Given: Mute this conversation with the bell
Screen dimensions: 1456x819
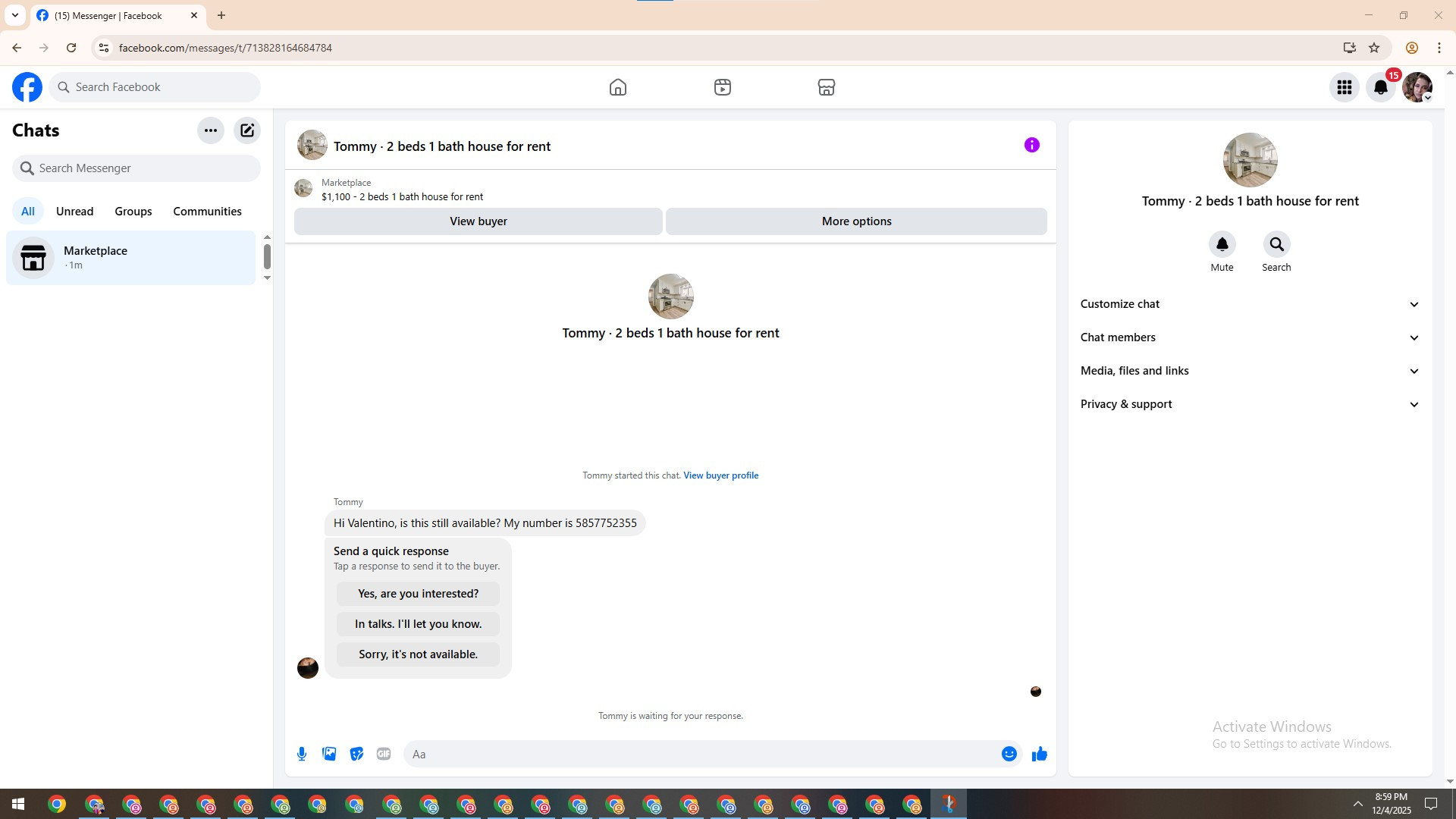Looking at the screenshot, I should pos(1222,244).
